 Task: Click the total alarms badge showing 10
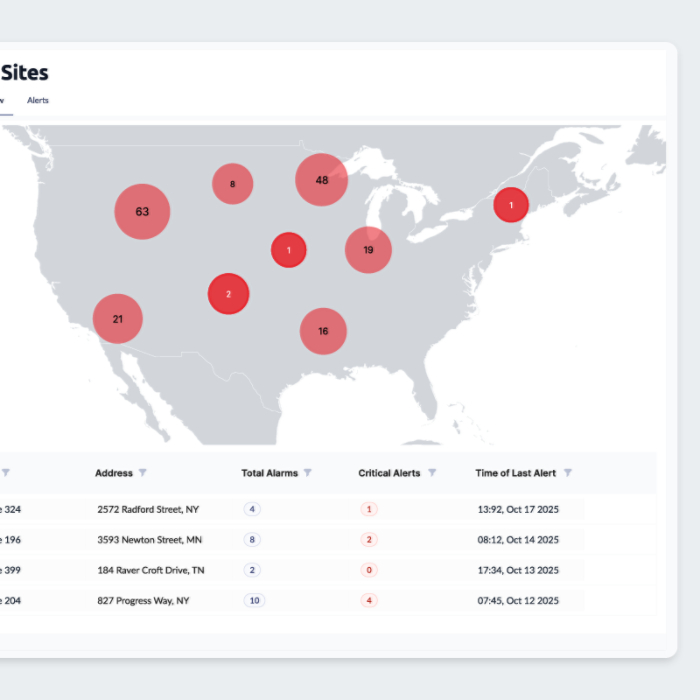[x=253, y=601]
